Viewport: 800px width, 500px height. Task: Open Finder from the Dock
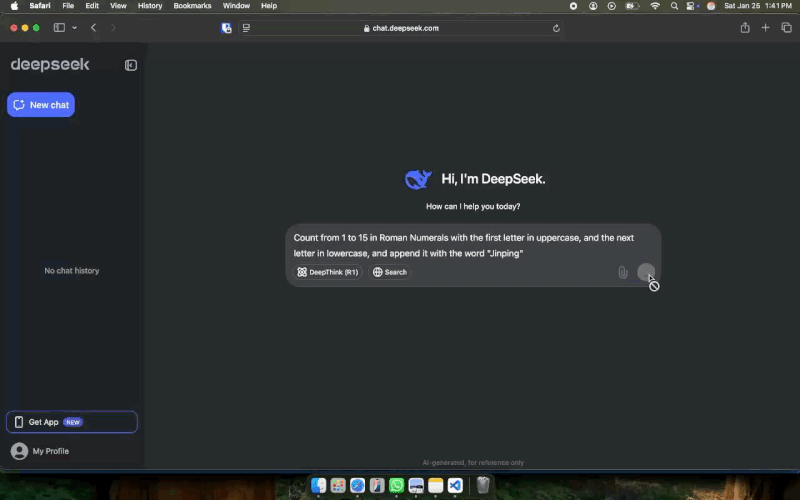coord(318,485)
